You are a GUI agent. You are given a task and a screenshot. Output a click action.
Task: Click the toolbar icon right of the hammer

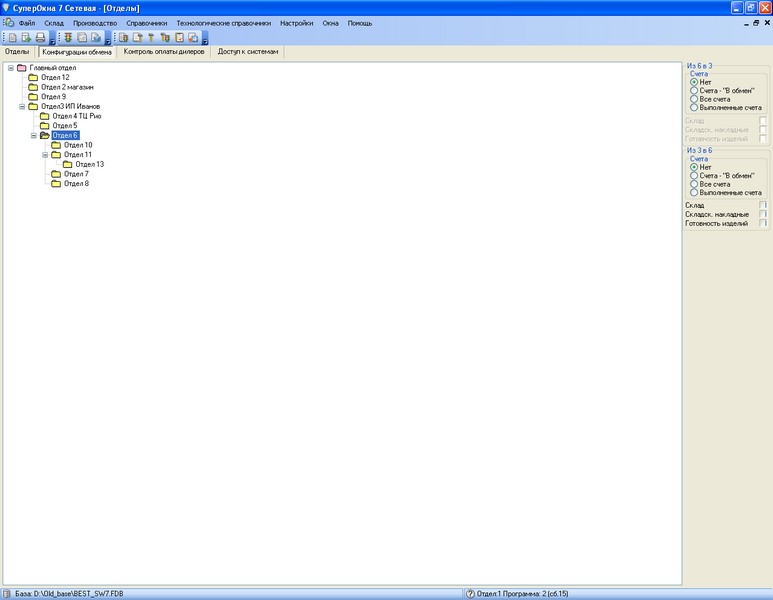[x=165, y=37]
